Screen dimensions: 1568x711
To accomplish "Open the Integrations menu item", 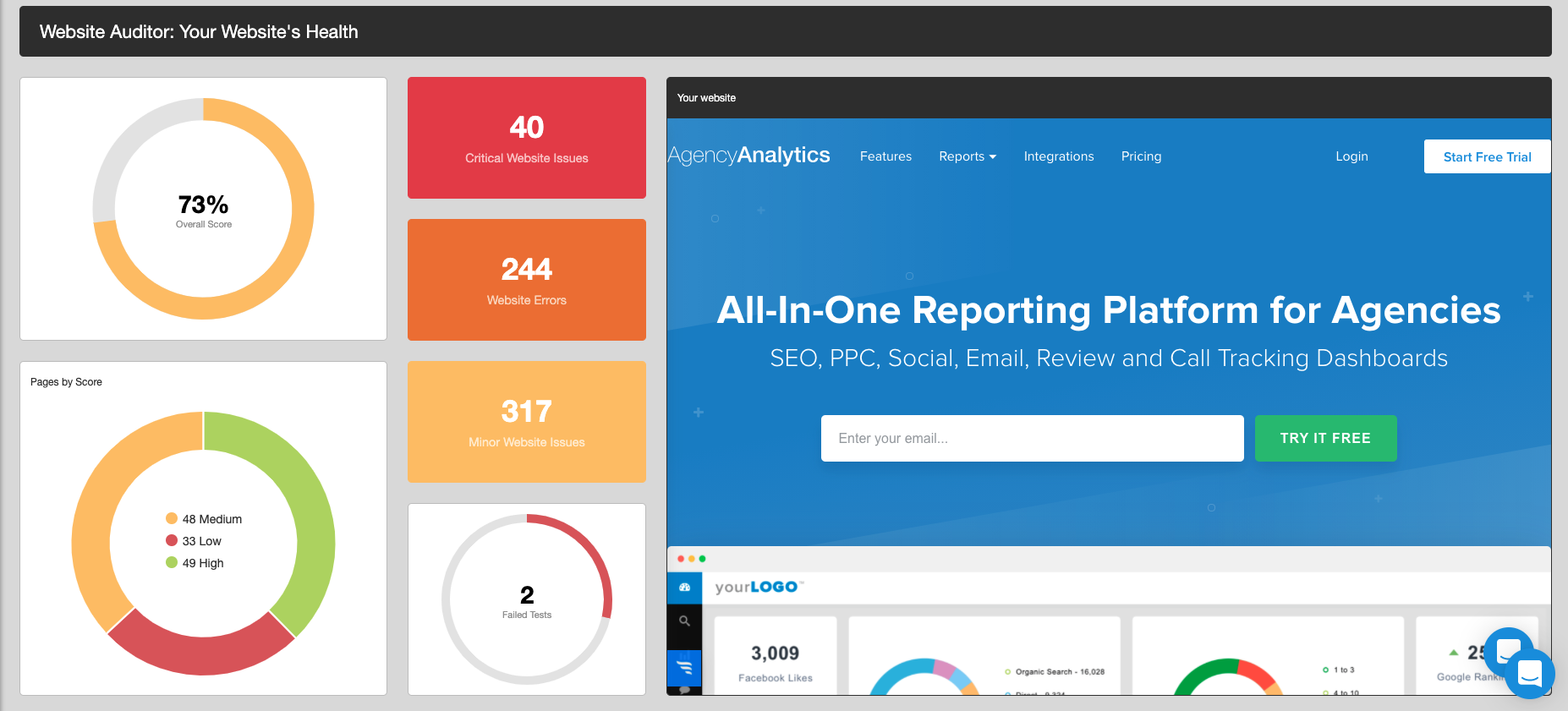I will point(1059,156).
